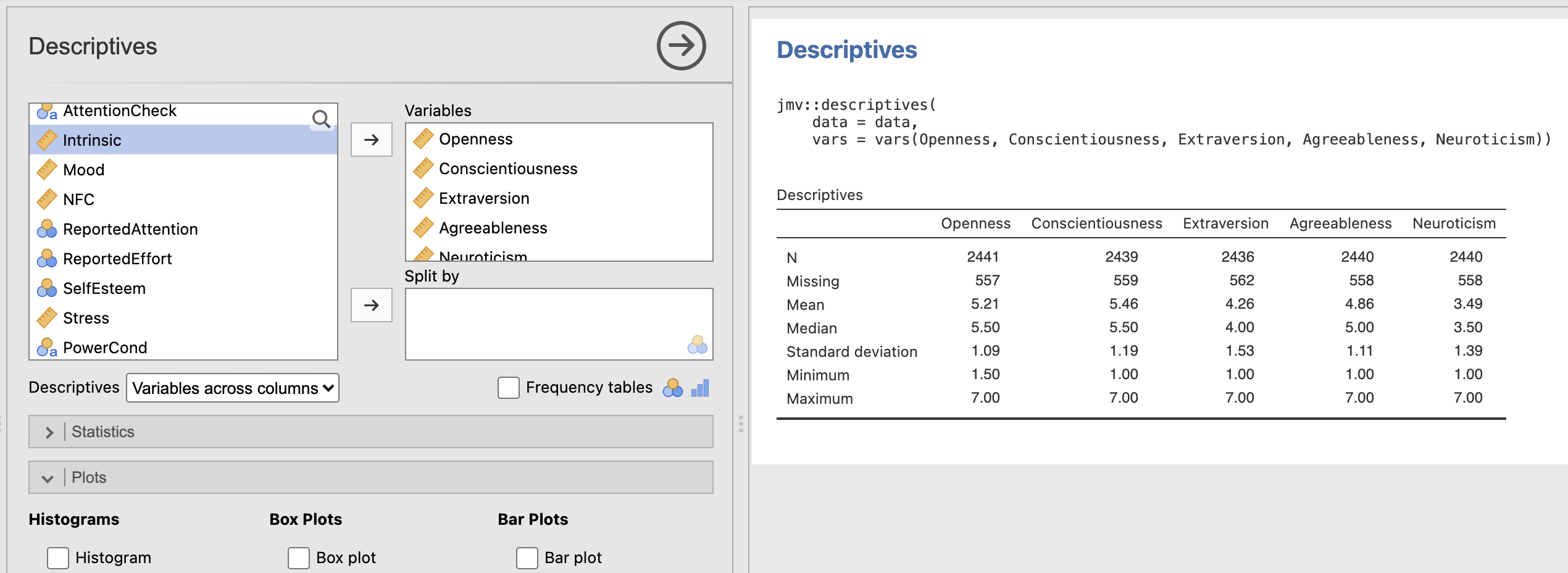1568x573 pixels.
Task: Click the Standard deviation row label
Action: 852,352
